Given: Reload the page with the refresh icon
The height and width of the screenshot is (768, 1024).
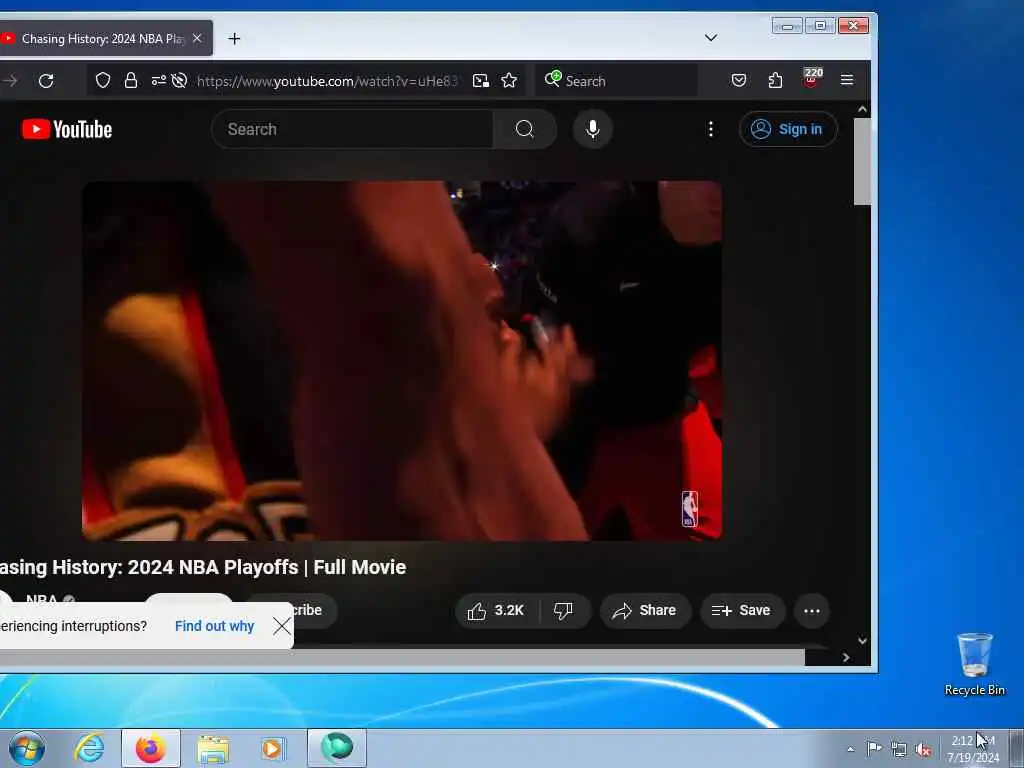Looking at the screenshot, I should 46,81.
